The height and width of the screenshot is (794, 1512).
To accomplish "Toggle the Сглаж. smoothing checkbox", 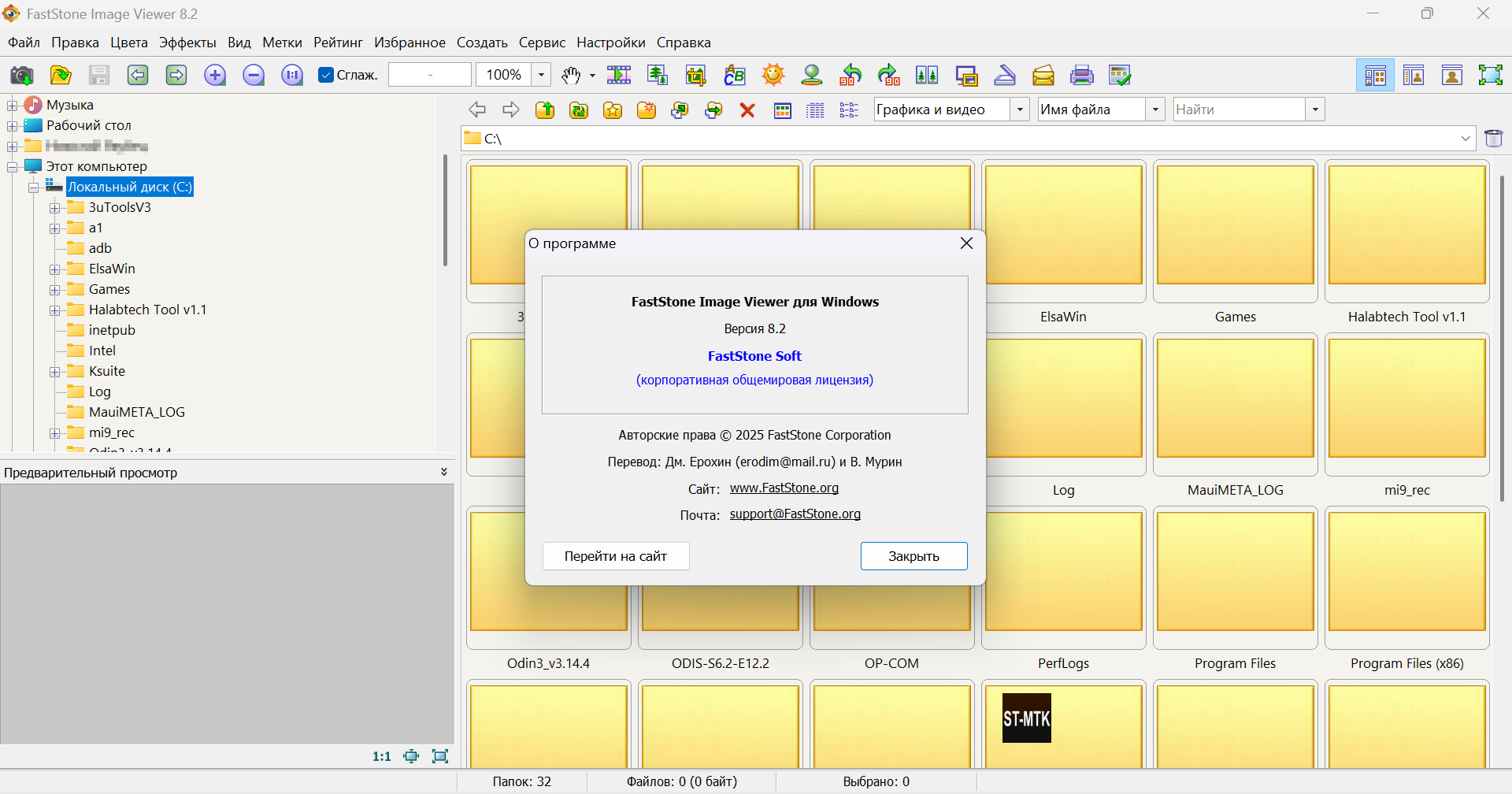I will coord(326,76).
